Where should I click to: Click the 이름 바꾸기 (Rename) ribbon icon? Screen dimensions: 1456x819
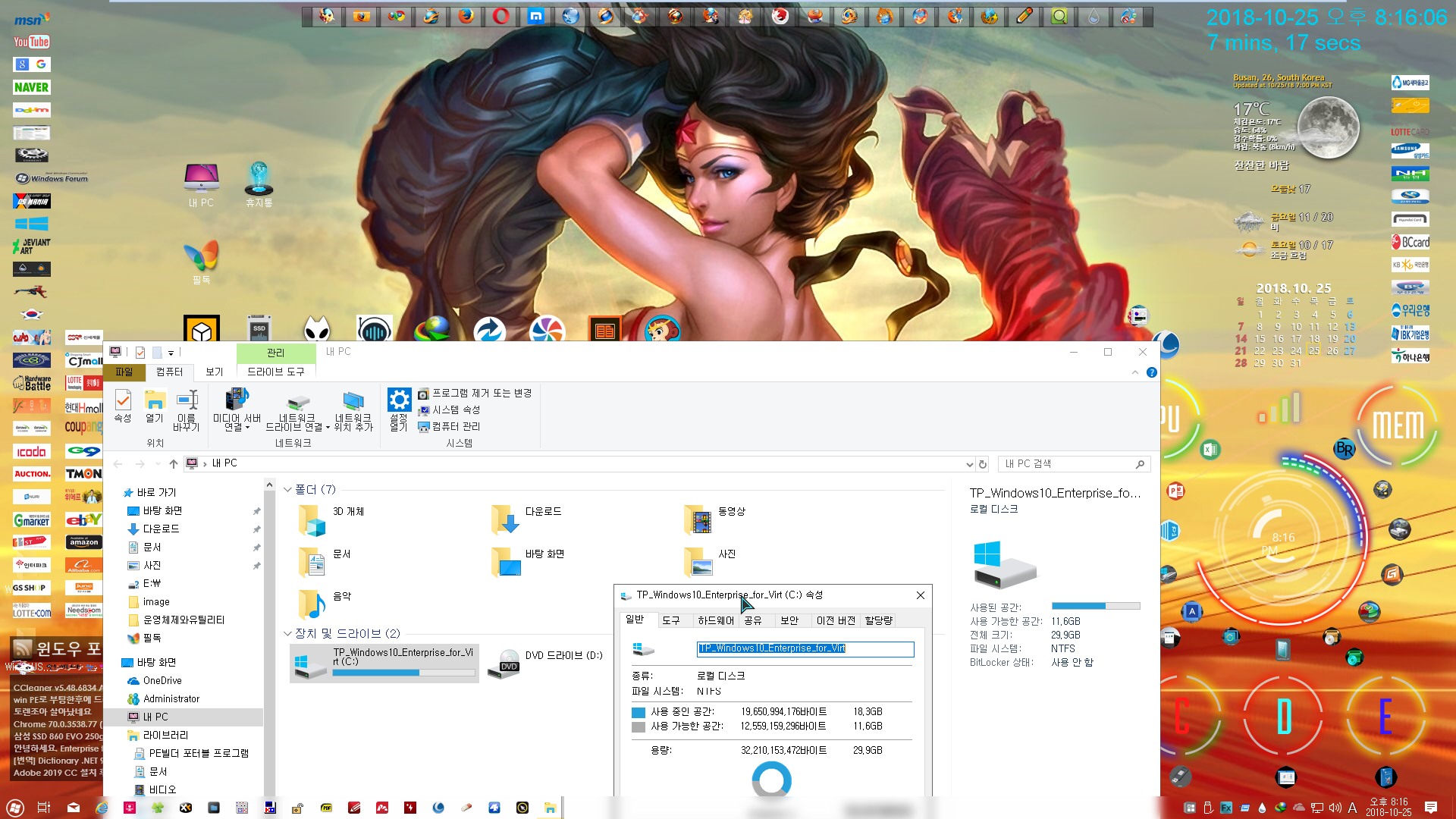point(187,410)
